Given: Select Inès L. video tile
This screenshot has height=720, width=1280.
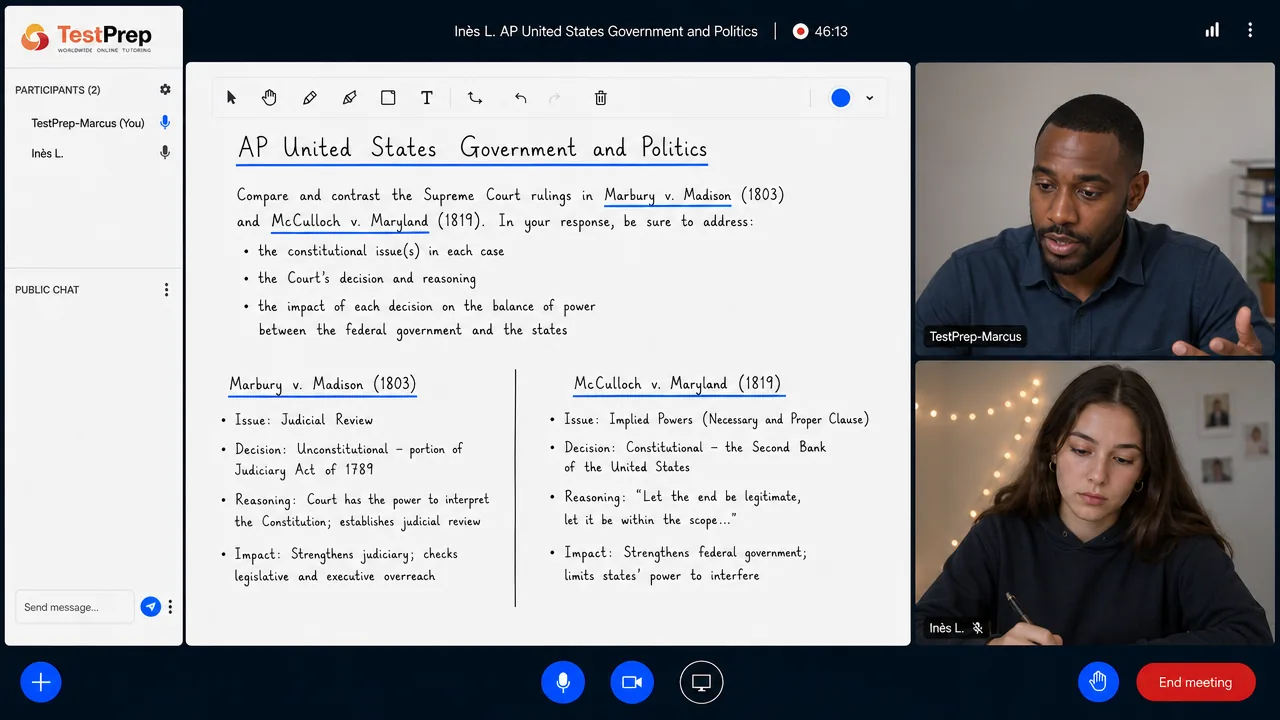Looking at the screenshot, I should pos(1095,503).
